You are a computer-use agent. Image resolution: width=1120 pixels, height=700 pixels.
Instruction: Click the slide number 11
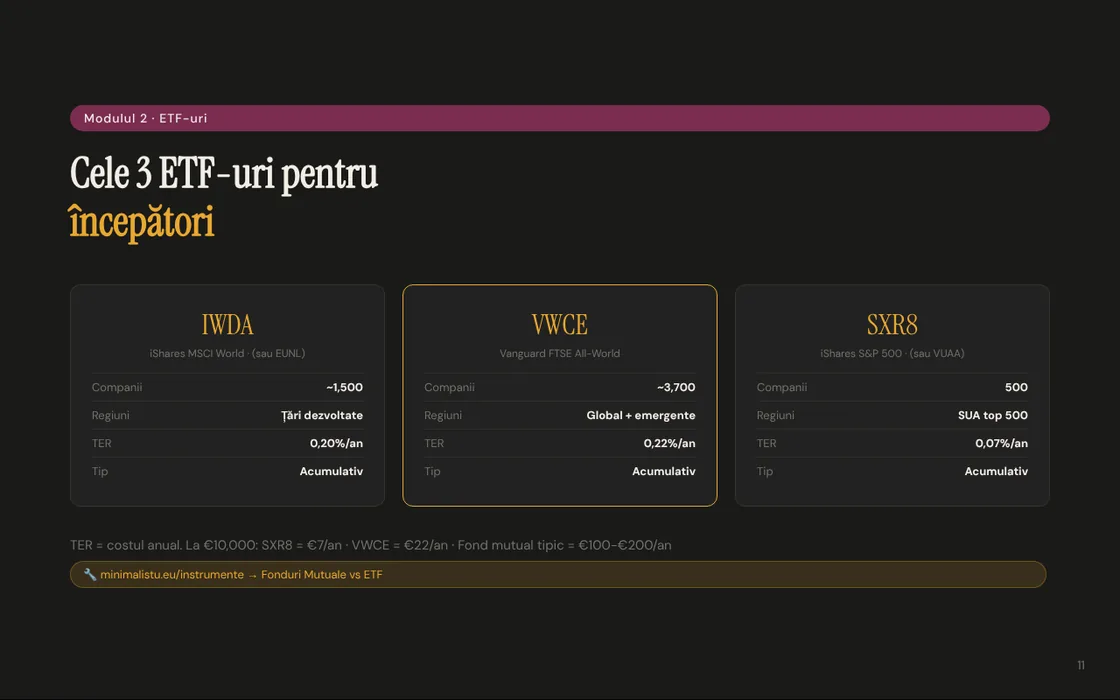tap(1081, 665)
